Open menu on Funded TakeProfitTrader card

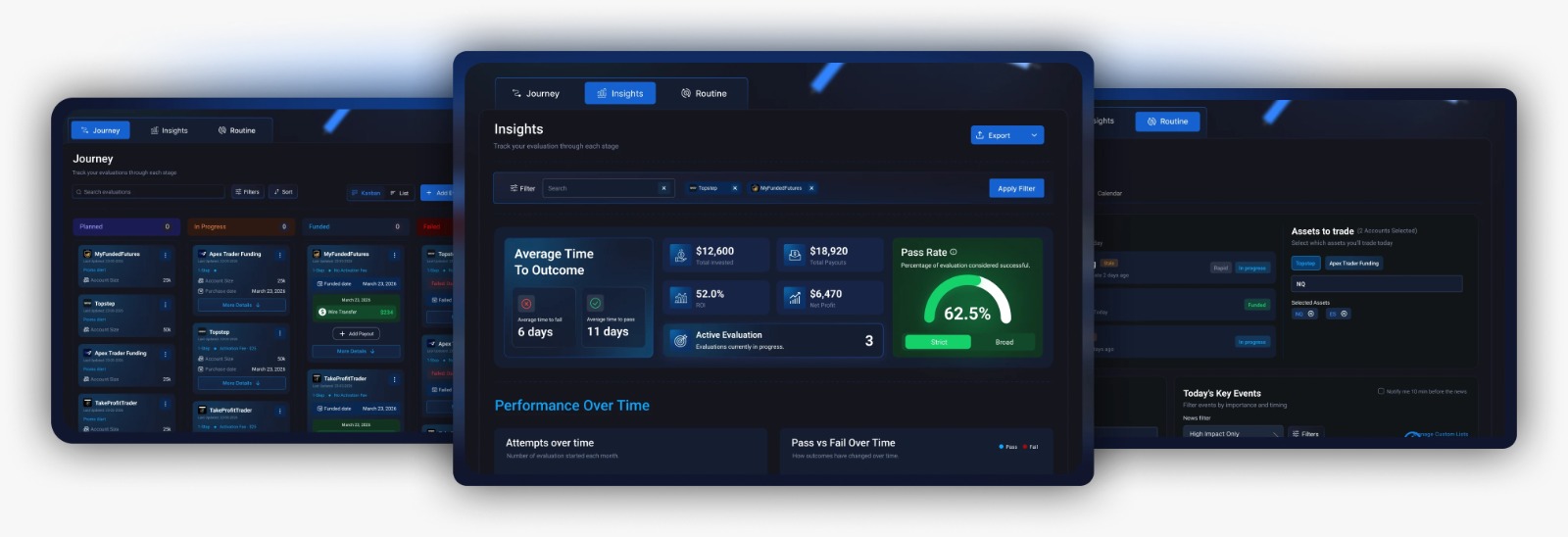[394, 379]
